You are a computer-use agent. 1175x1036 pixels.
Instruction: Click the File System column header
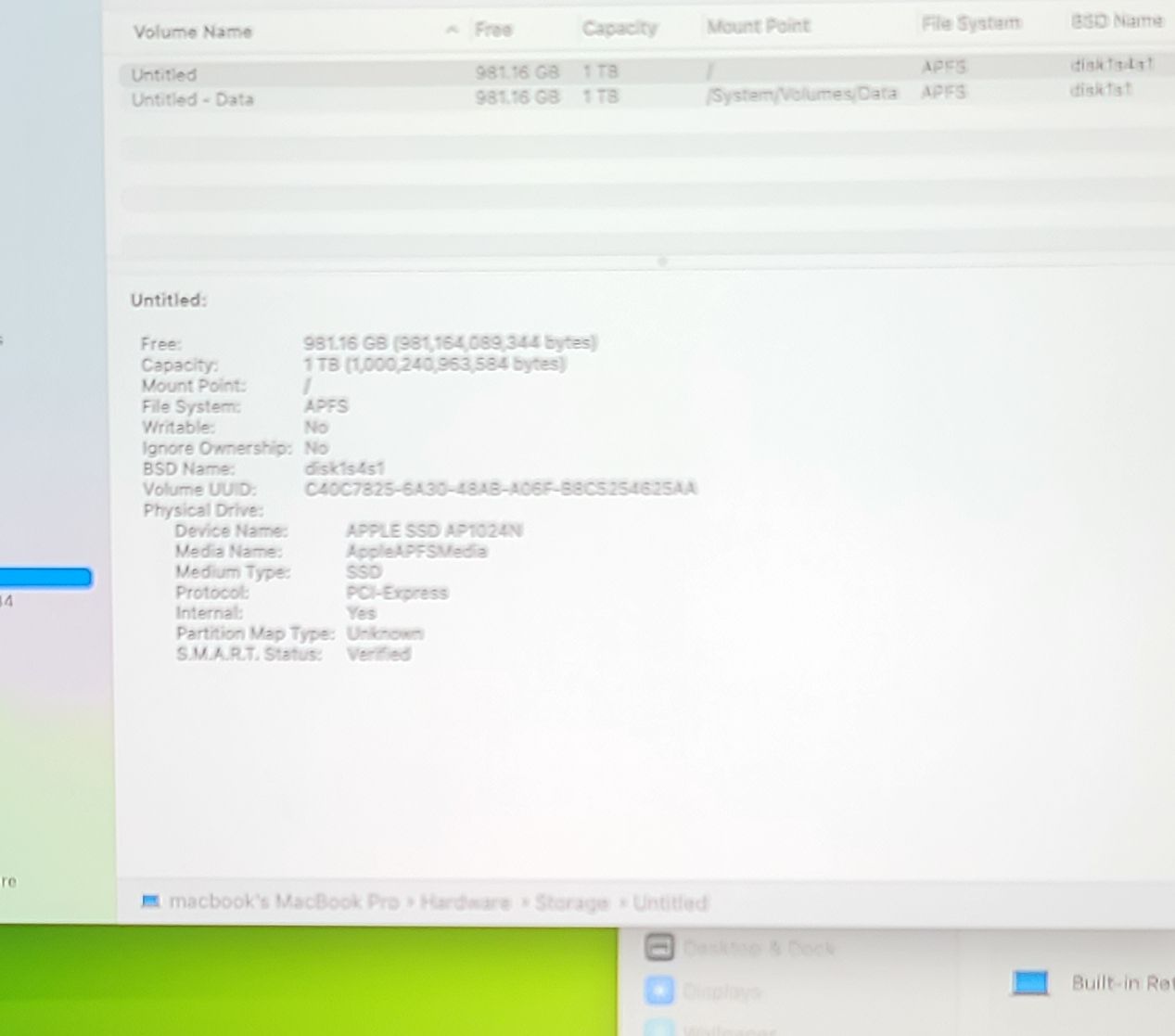(970, 23)
